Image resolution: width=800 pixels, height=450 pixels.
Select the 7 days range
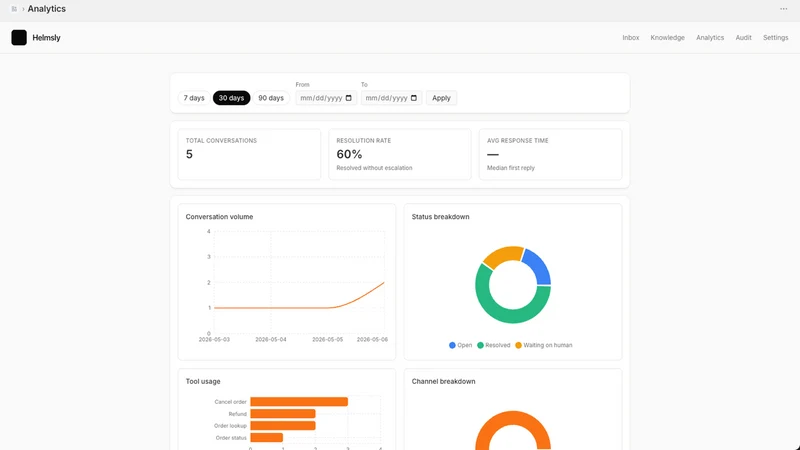click(x=194, y=98)
